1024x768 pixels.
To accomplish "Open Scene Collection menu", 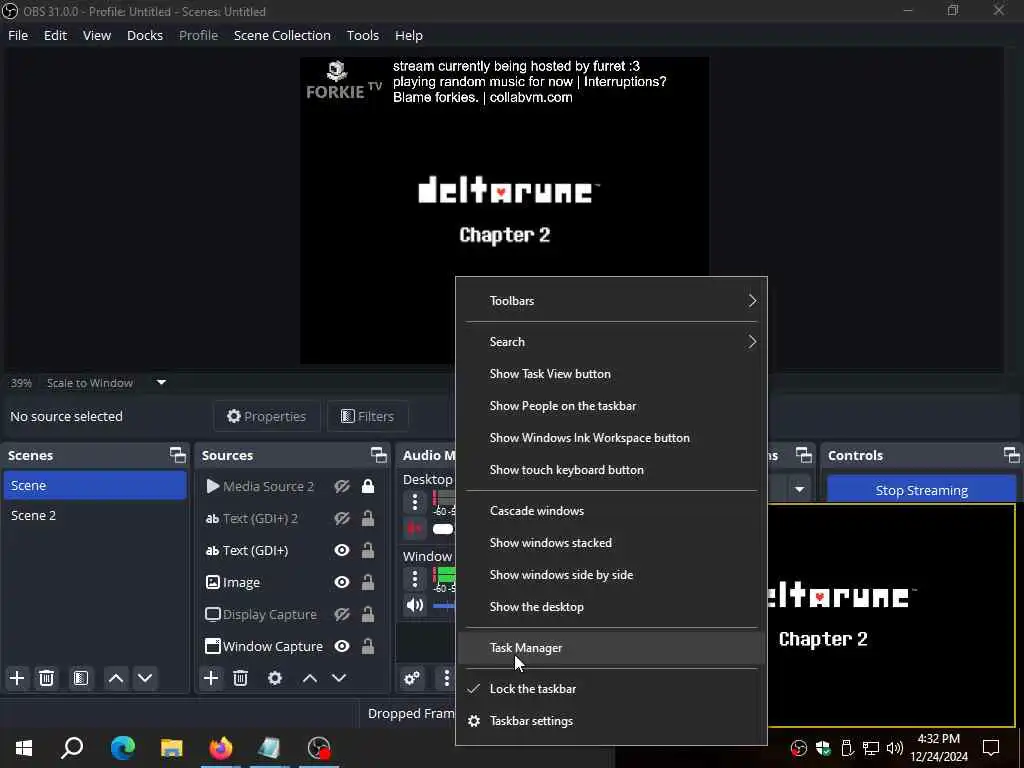I will click(282, 35).
